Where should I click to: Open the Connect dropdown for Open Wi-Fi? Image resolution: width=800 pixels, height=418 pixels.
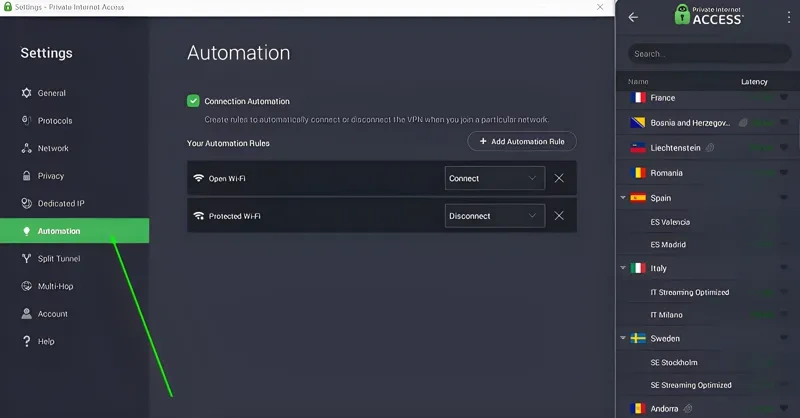(x=494, y=178)
